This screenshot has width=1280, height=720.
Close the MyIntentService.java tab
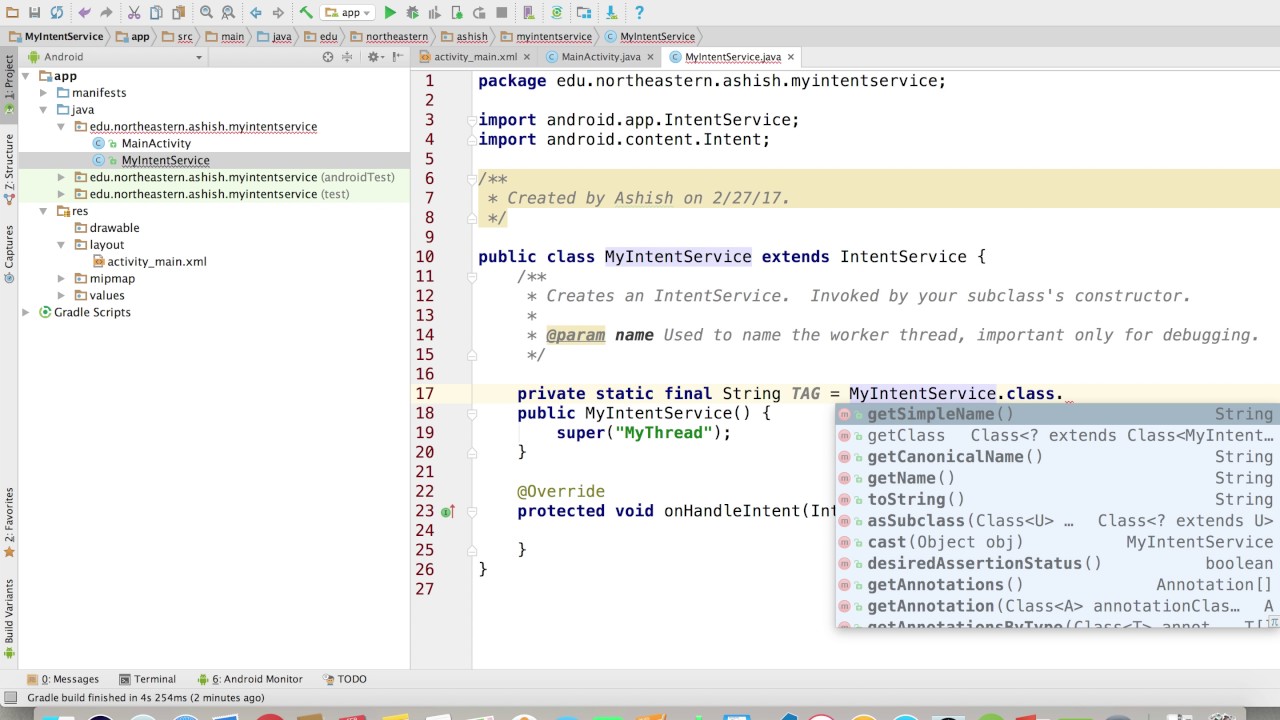tap(791, 57)
